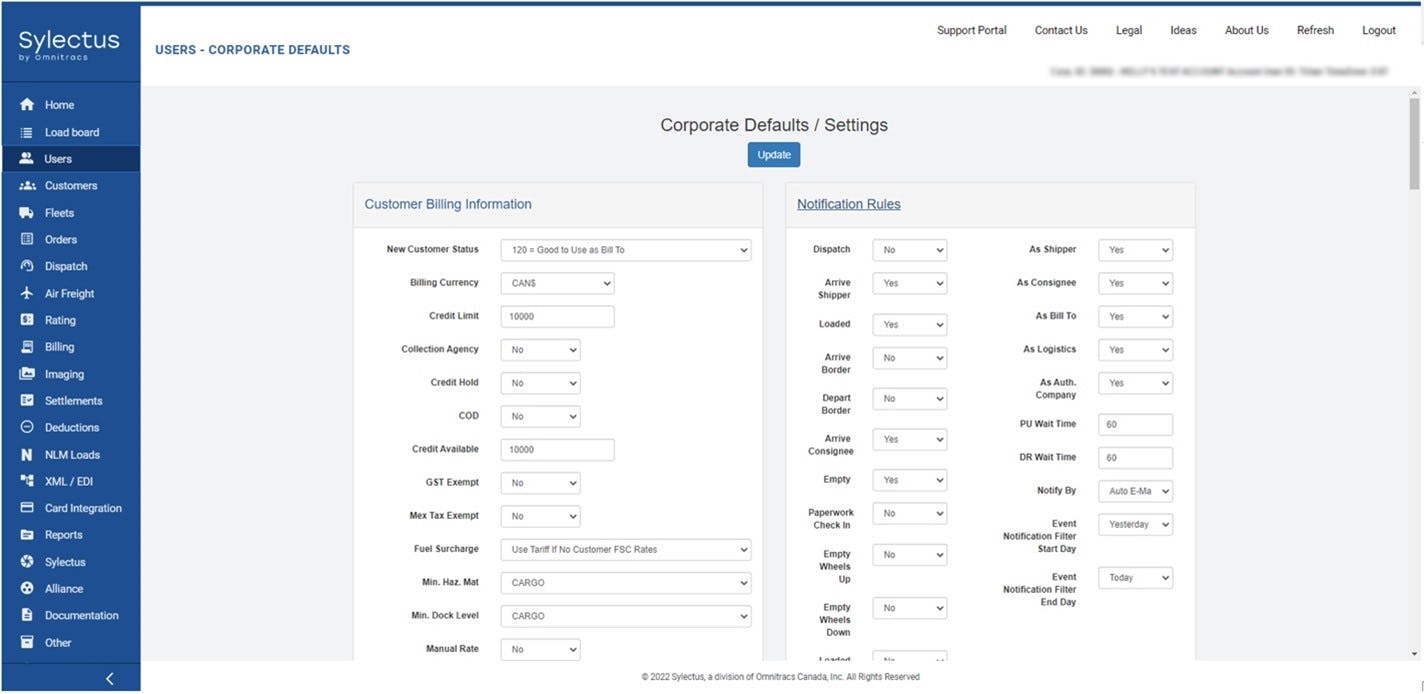The height and width of the screenshot is (694, 1424).
Task: Open the Air Freight sidebar link
Action: click(70, 294)
